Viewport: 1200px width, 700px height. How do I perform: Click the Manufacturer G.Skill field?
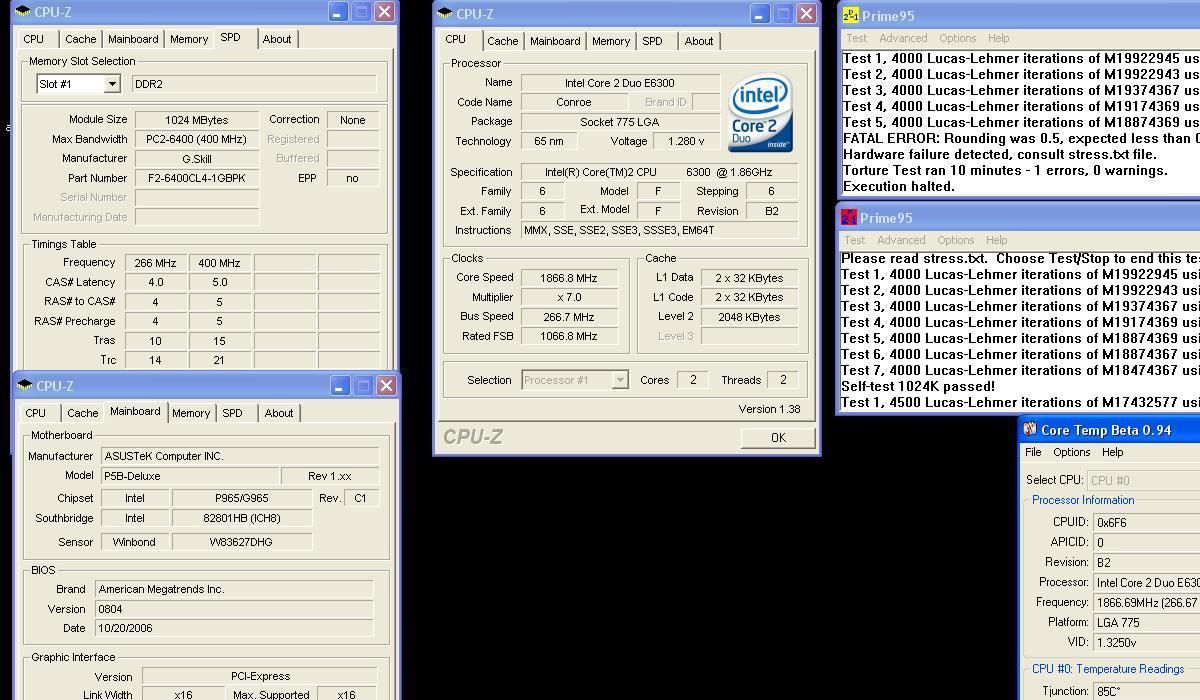pyautogui.click(x=197, y=158)
